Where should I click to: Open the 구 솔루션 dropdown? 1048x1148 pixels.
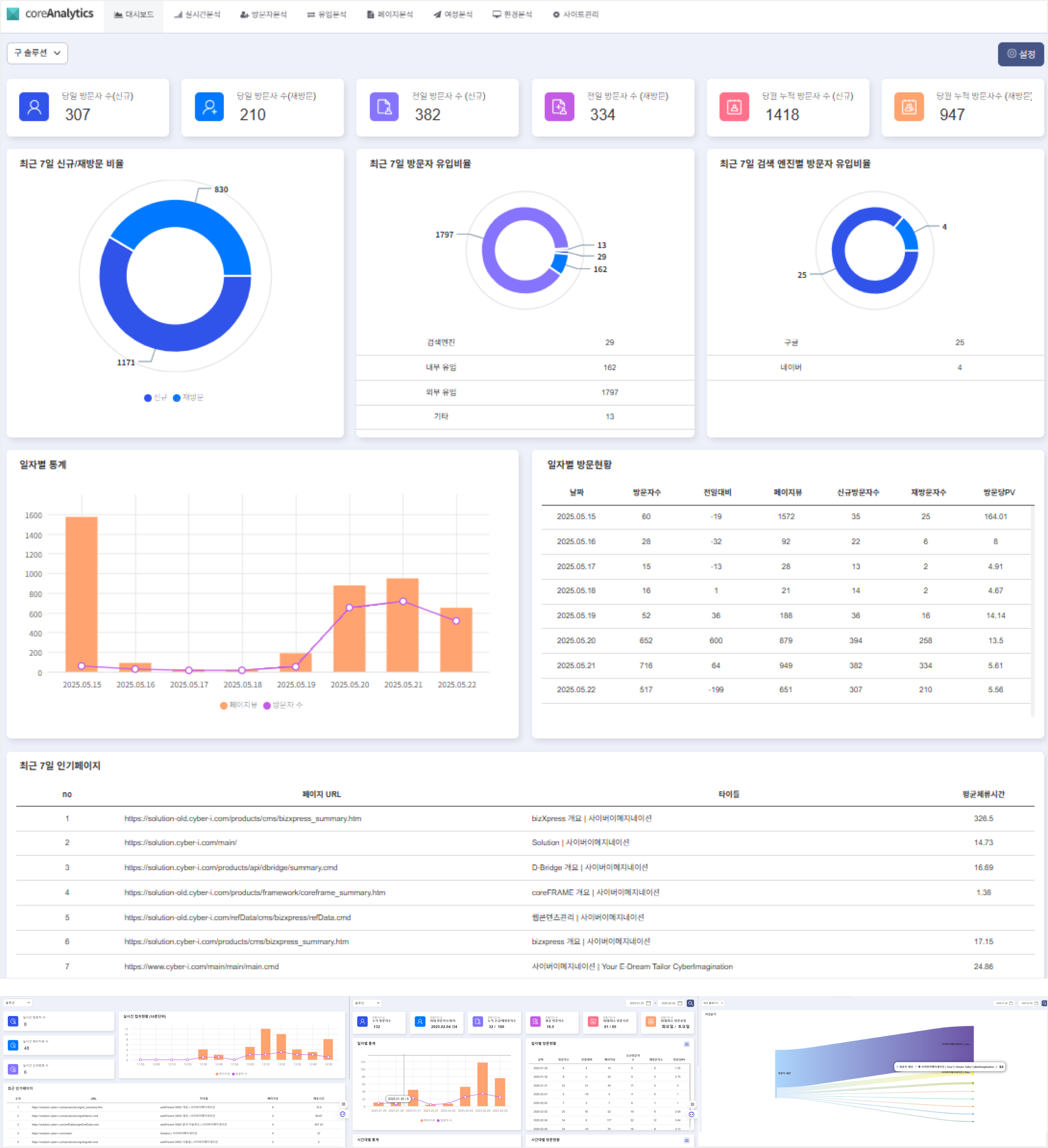(x=36, y=53)
